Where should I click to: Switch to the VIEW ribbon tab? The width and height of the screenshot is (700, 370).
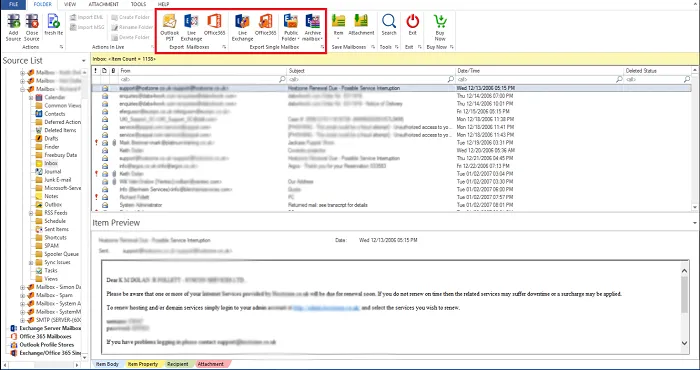pyautogui.click(x=70, y=4)
